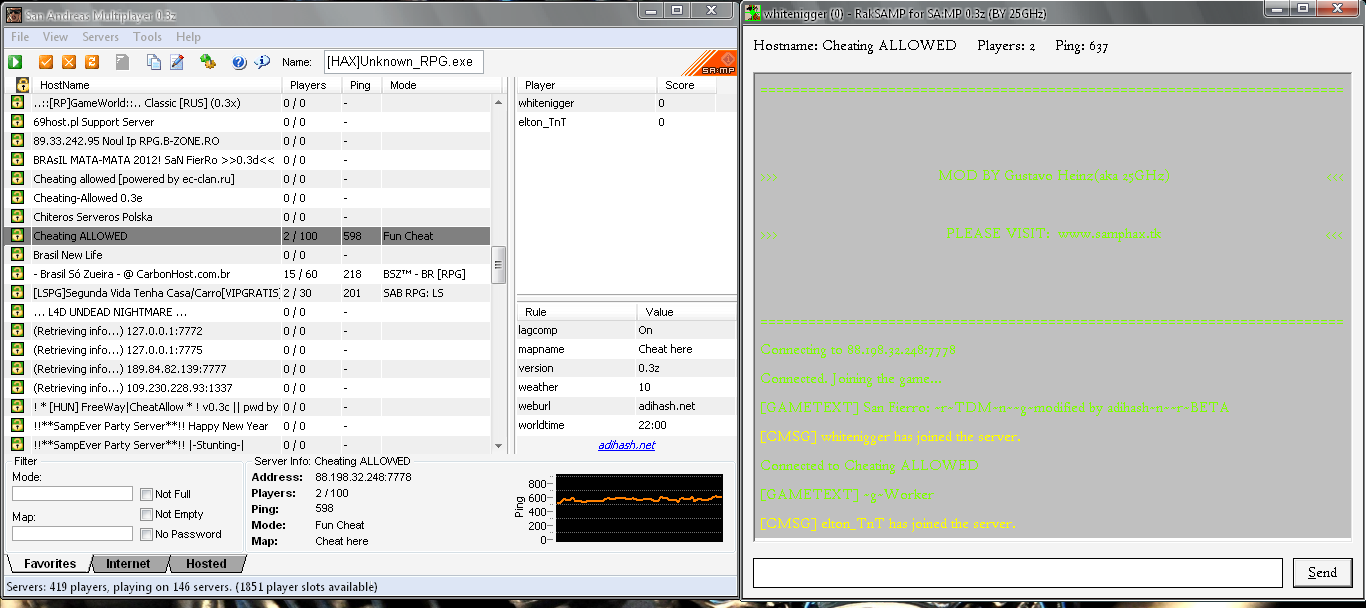Click the padlock column header icon
Screen dimensions: 1366x608
click(22, 85)
